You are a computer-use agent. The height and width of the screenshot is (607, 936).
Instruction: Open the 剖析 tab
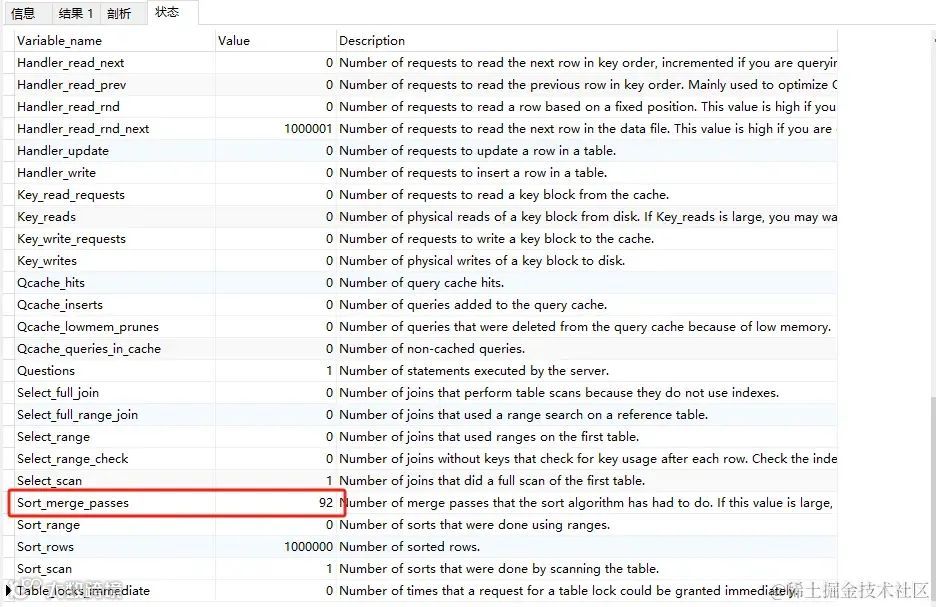[119, 13]
